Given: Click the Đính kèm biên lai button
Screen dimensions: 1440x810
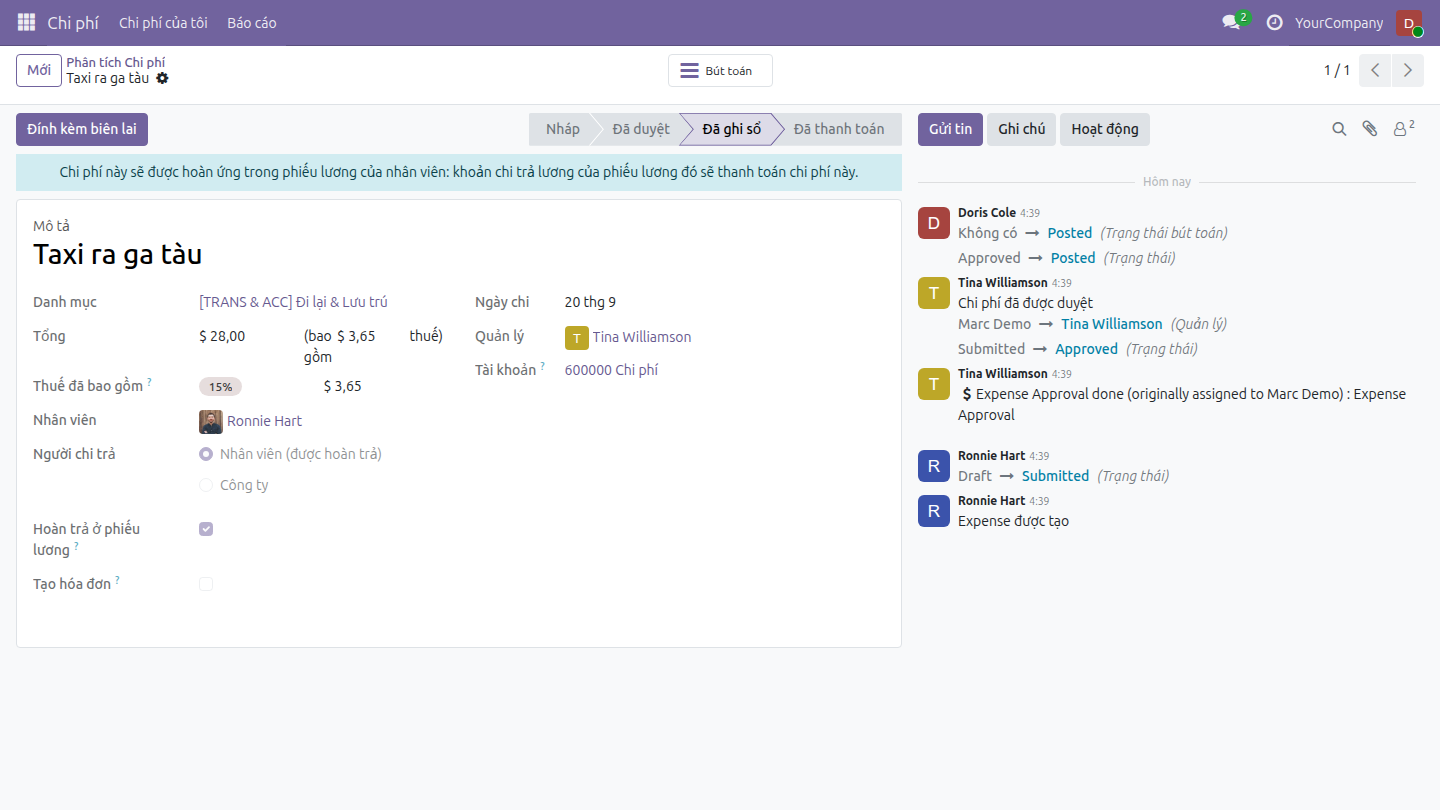Looking at the screenshot, I should [x=82, y=129].
